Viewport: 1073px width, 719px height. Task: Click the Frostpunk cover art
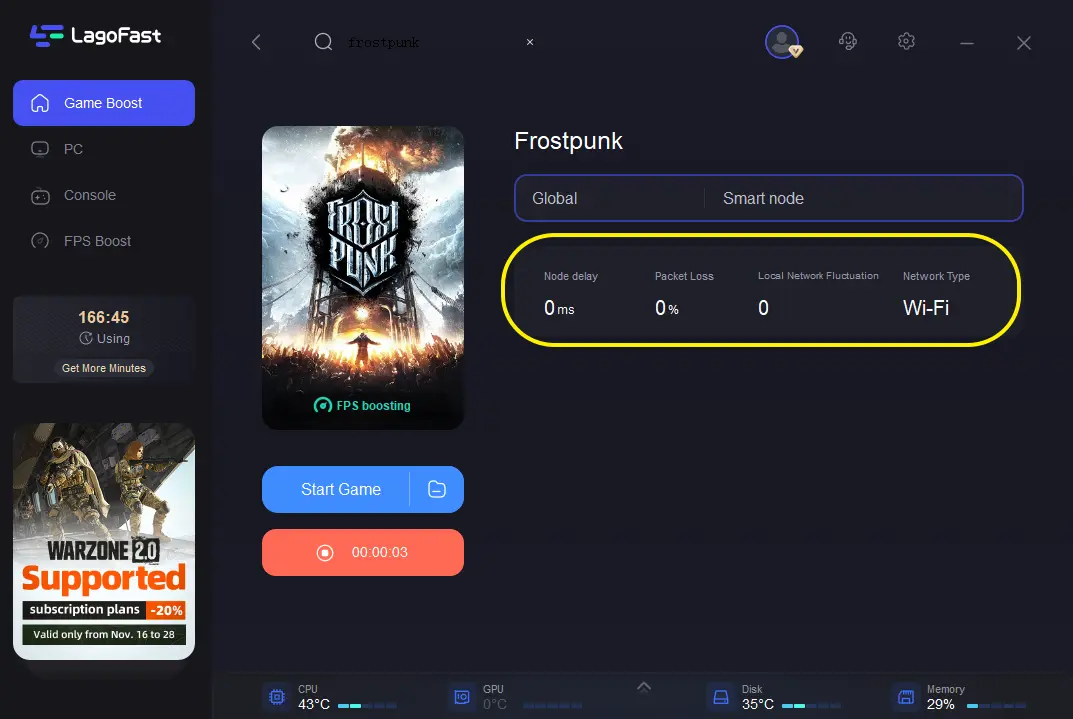363,278
